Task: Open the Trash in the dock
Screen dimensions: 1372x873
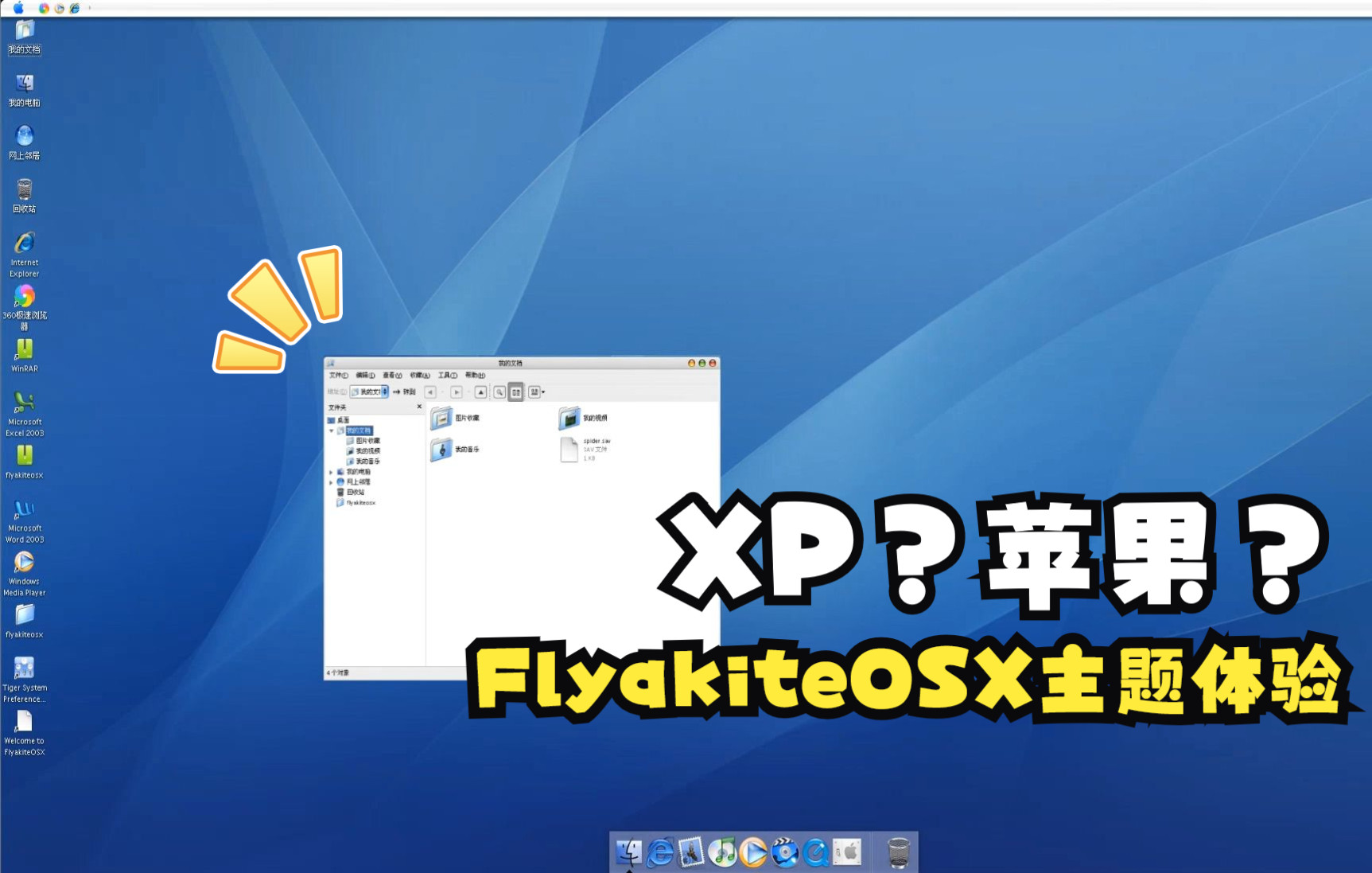Action: click(x=898, y=852)
